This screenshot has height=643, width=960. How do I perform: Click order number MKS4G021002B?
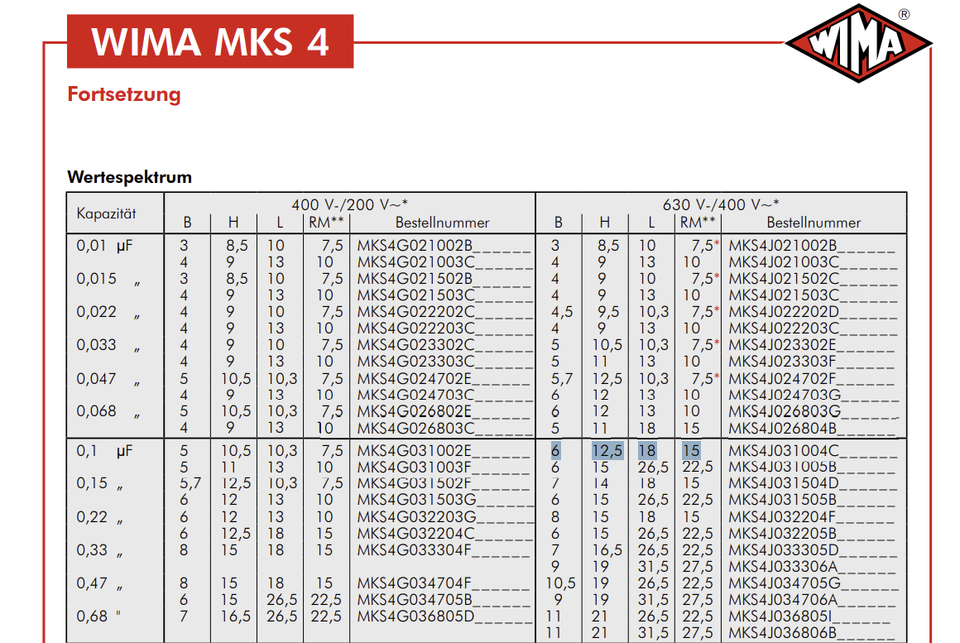click(x=415, y=245)
